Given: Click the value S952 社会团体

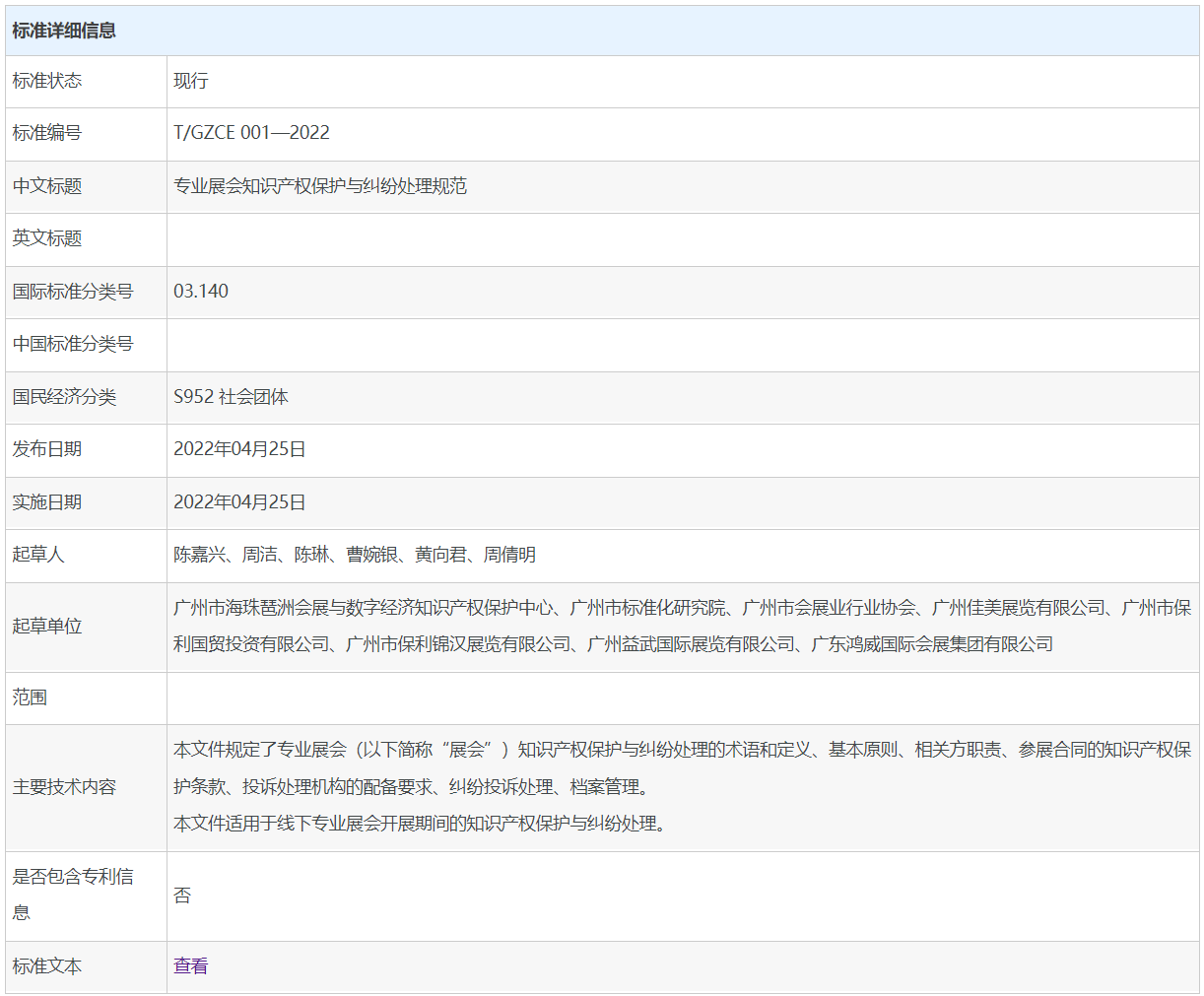Looking at the screenshot, I should tap(231, 397).
